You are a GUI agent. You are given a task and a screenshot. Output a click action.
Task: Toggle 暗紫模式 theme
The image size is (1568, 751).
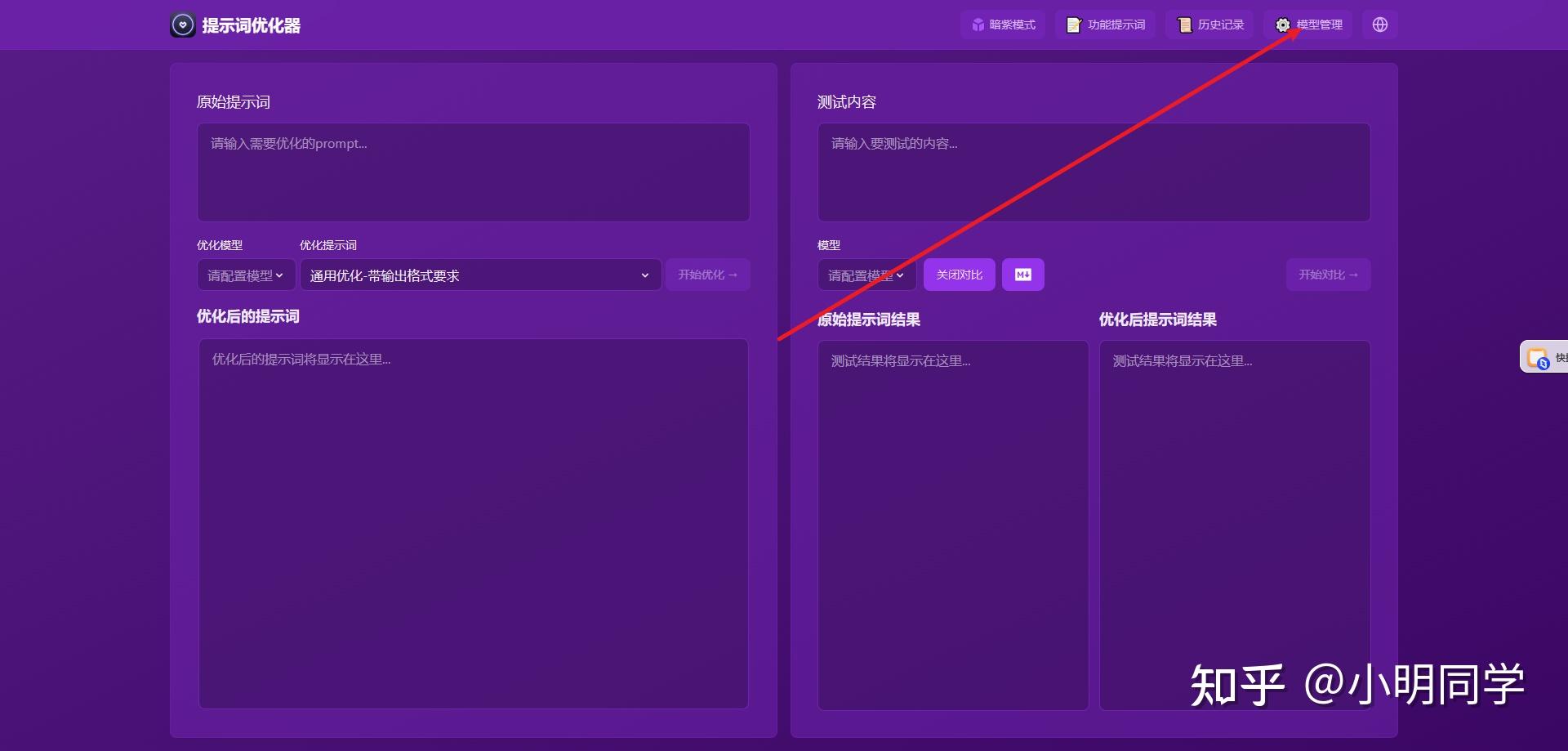click(1003, 25)
